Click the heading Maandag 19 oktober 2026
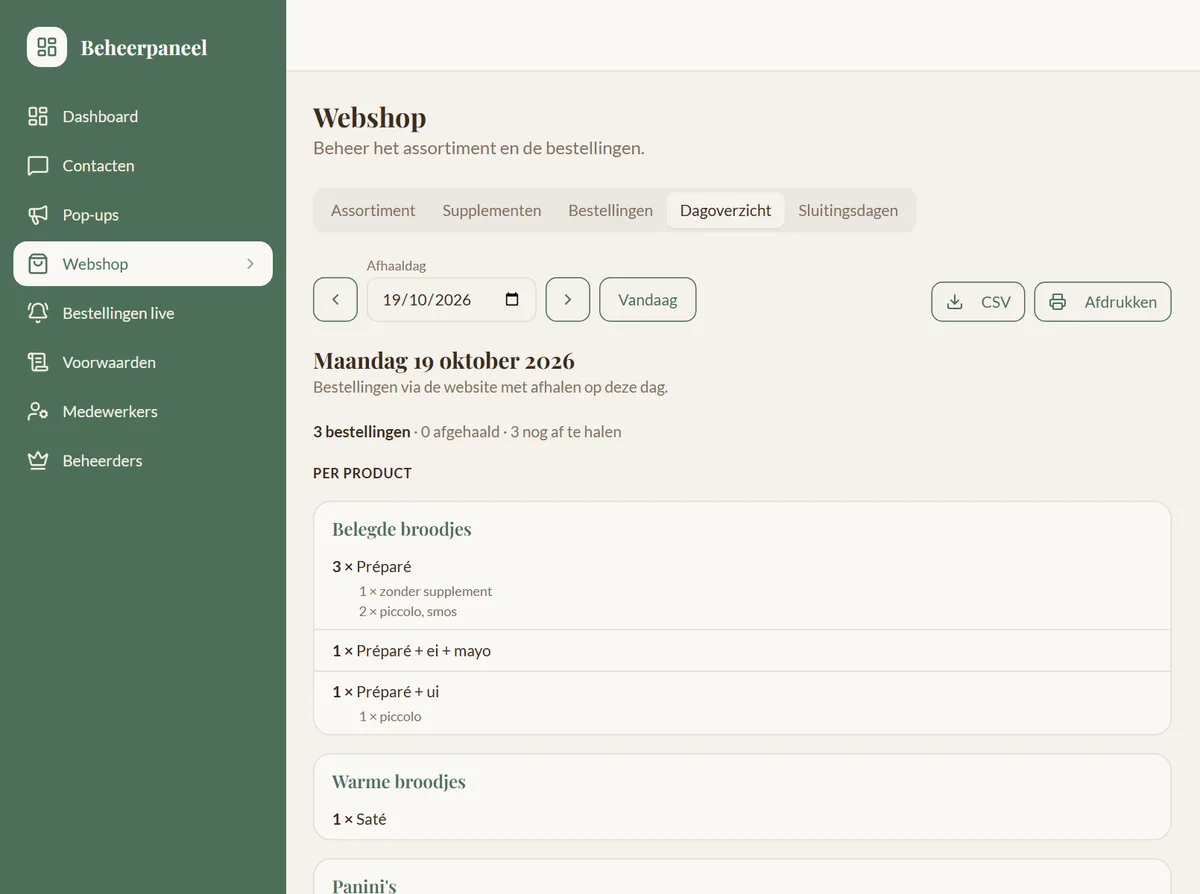This screenshot has height=894, width=1200. pyautogui.click(x=444, y=360)
